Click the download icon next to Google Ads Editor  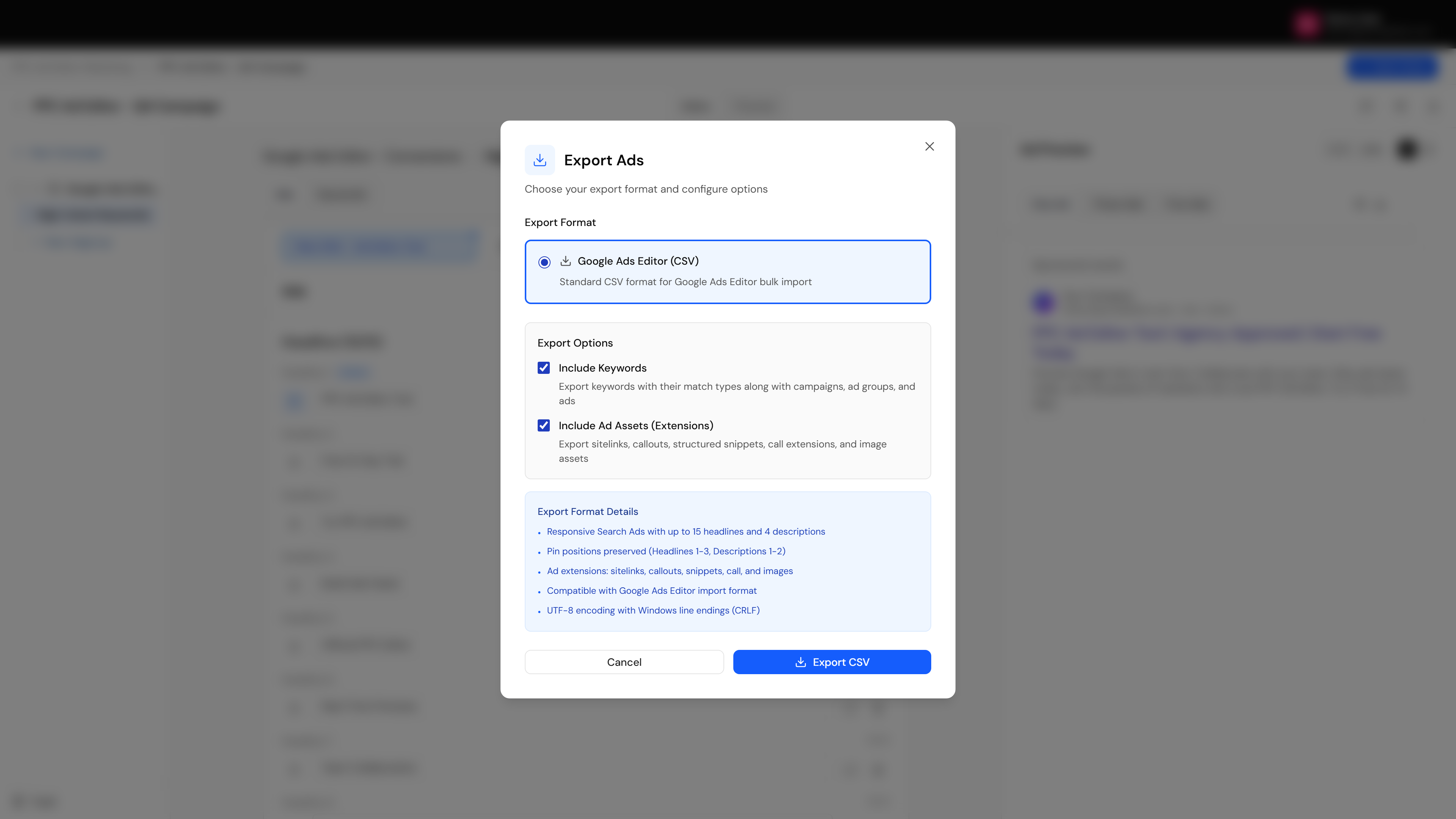565,261
